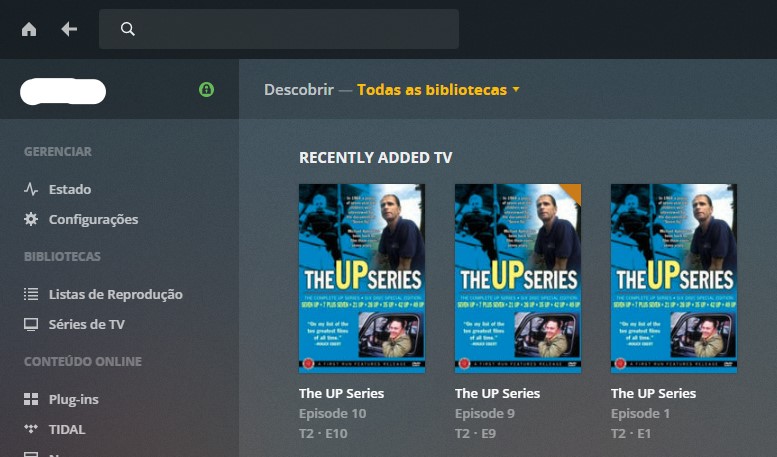Image resolution: width=777 pixels, height=457 pixels.
Task: Click the dropdown arrow beside Todas as bibliotecas
Action: pos(516,90)
